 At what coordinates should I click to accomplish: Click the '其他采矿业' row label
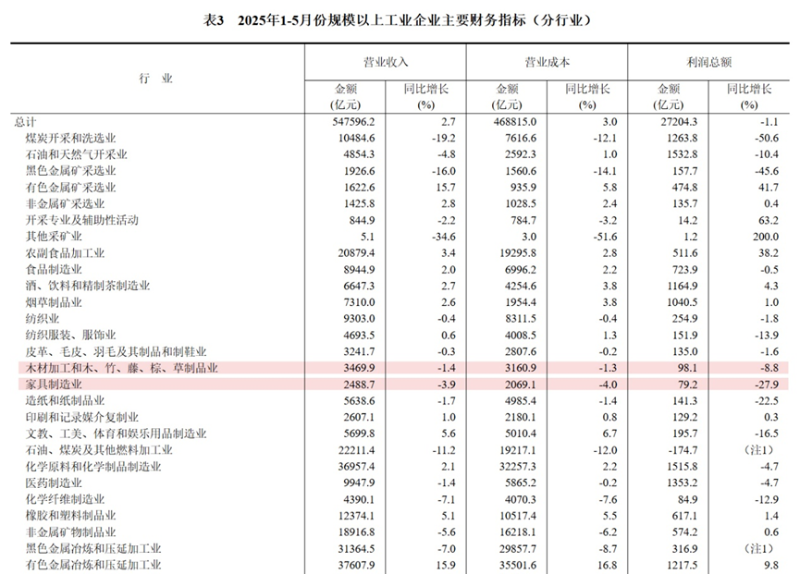(54, 236)
